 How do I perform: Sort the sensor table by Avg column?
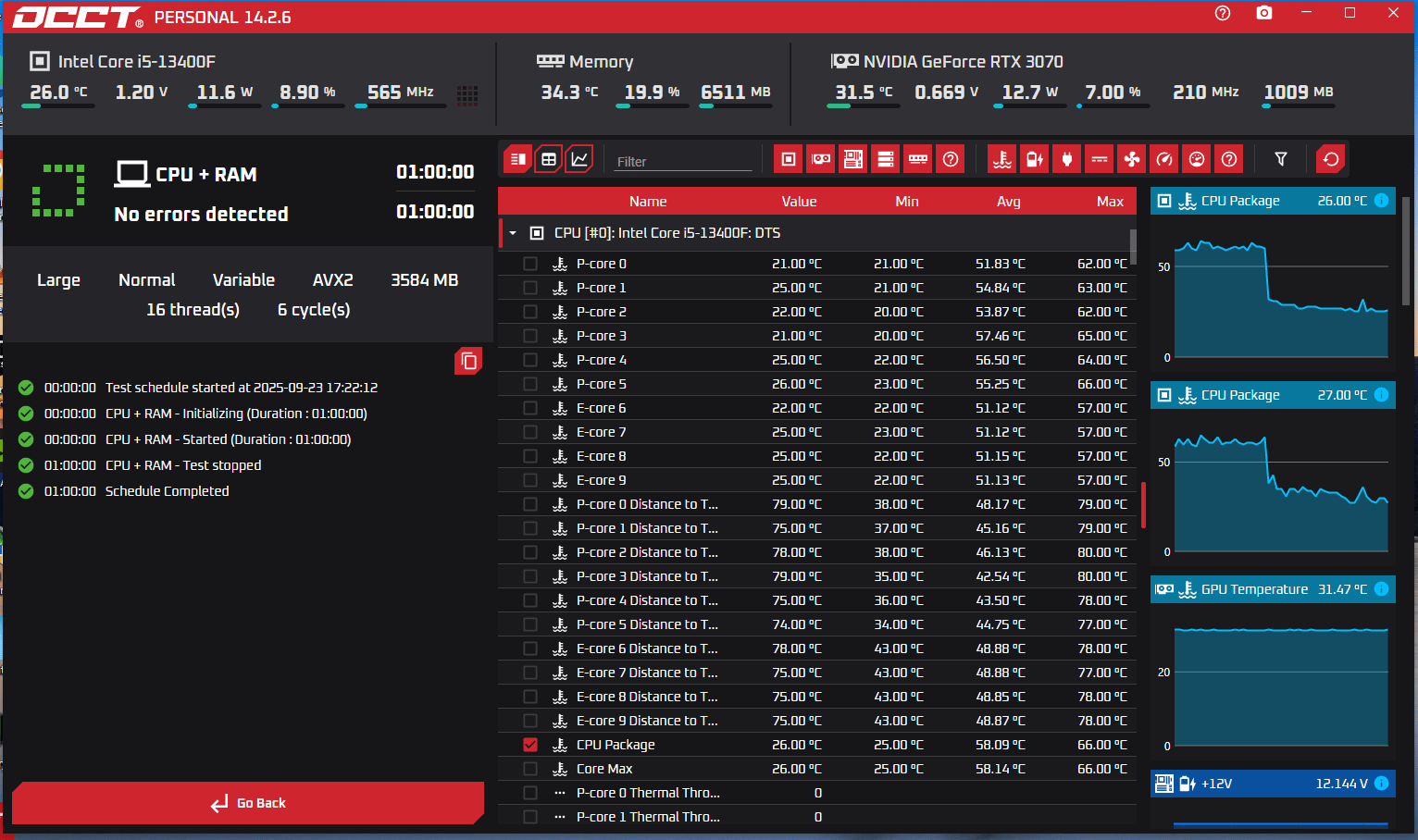pos(1009,202)
